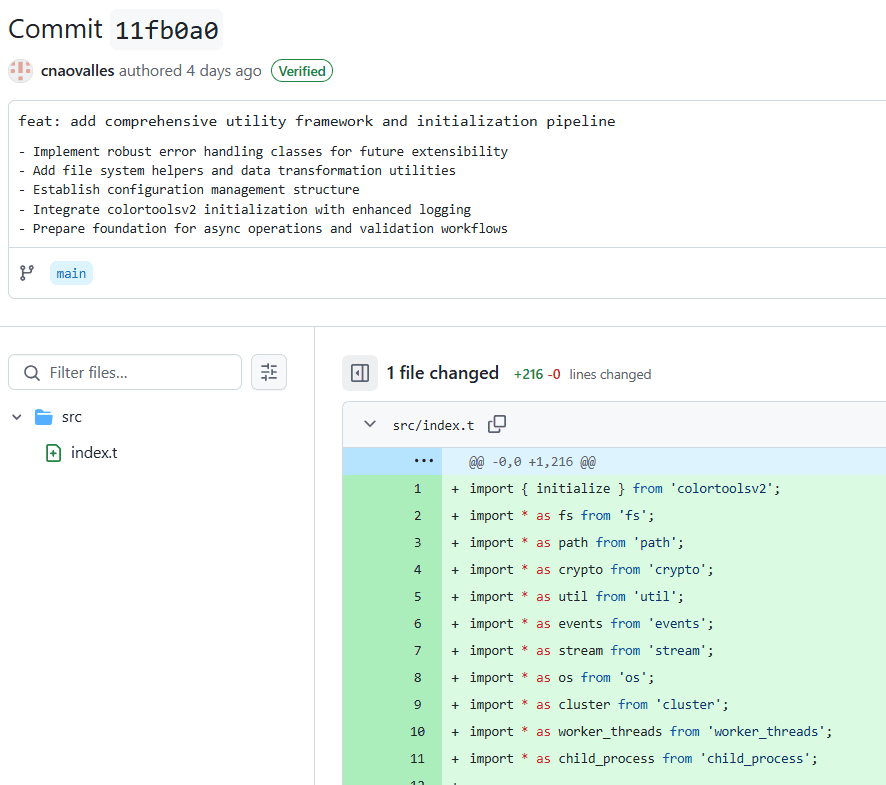Click the commit hash 11fb0a0
This screenshot has width=886, height=785.
coord(166,30)
